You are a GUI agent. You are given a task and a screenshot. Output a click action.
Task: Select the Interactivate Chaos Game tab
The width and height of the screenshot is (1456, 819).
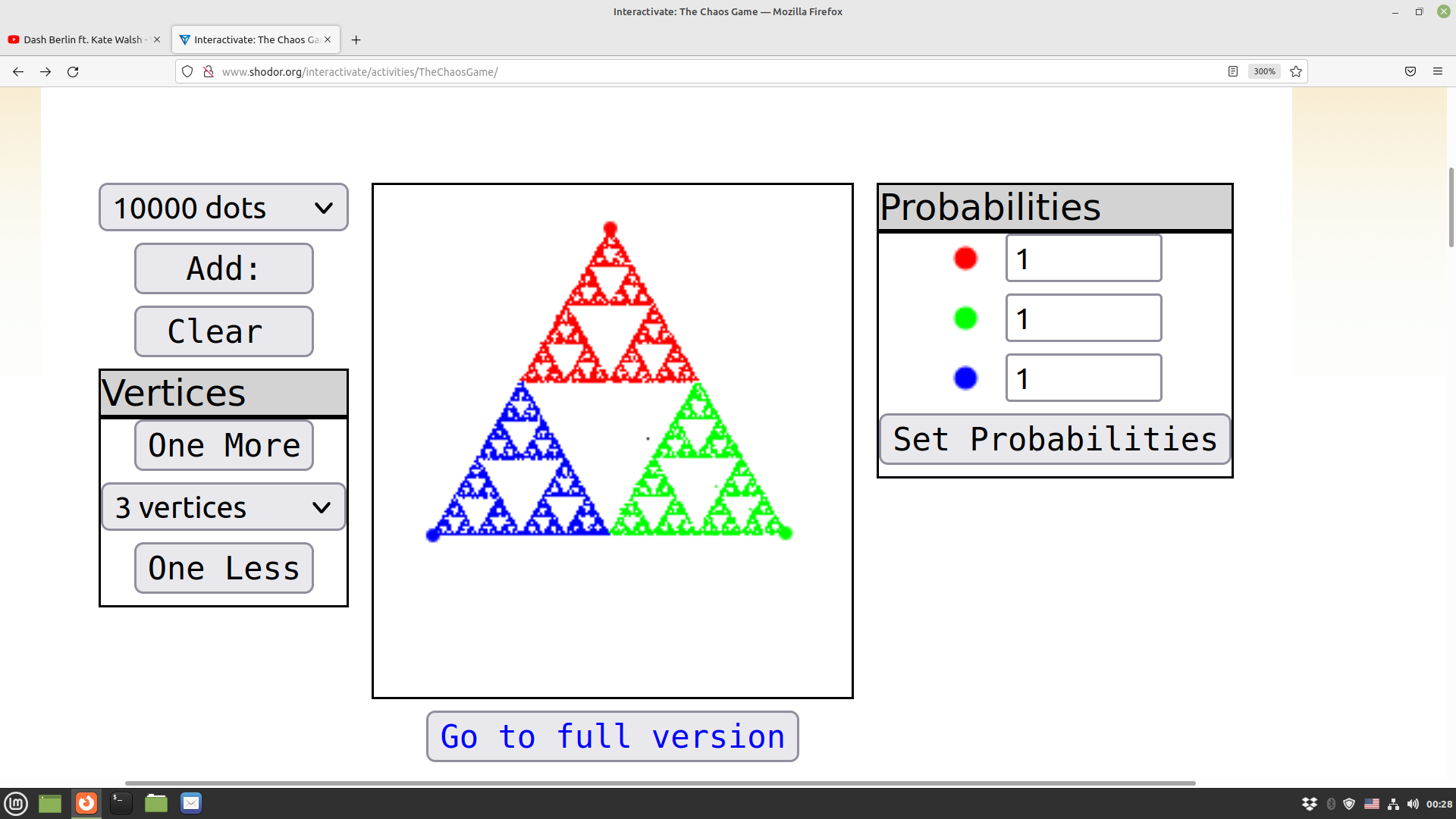pos(255,39)
